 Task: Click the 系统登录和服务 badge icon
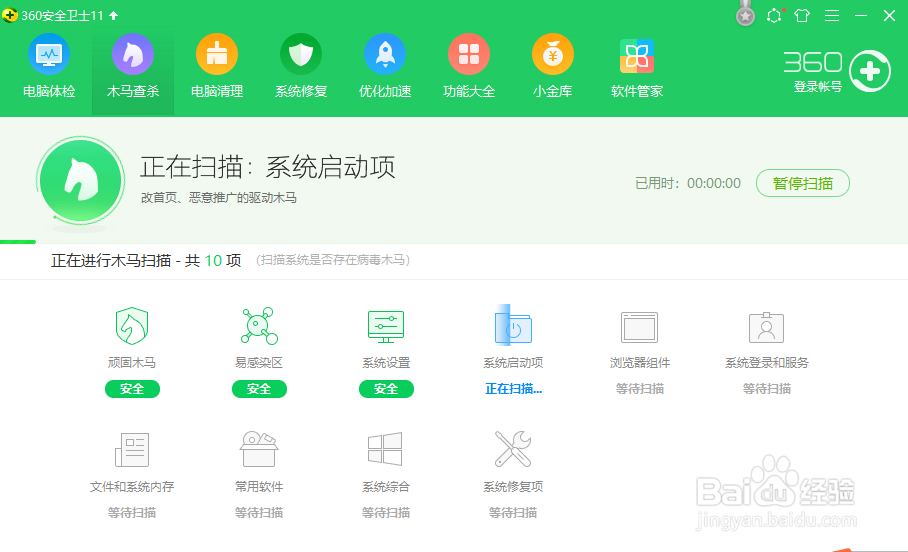(766, 327)
